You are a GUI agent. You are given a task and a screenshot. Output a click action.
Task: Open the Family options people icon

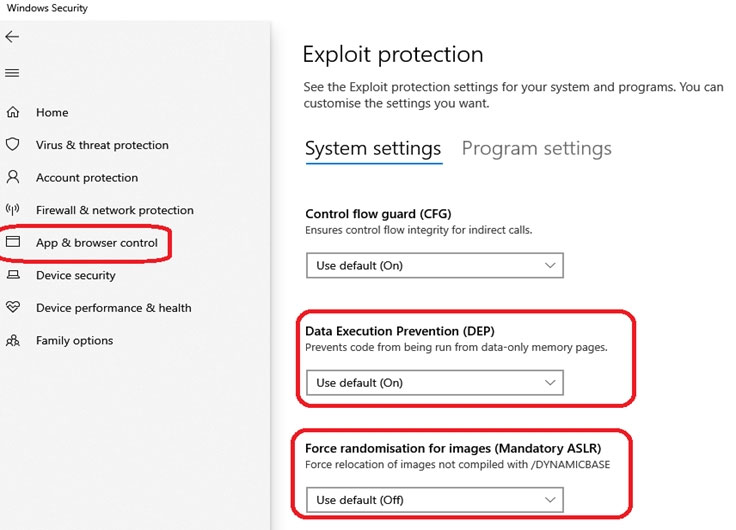point(13,340)
